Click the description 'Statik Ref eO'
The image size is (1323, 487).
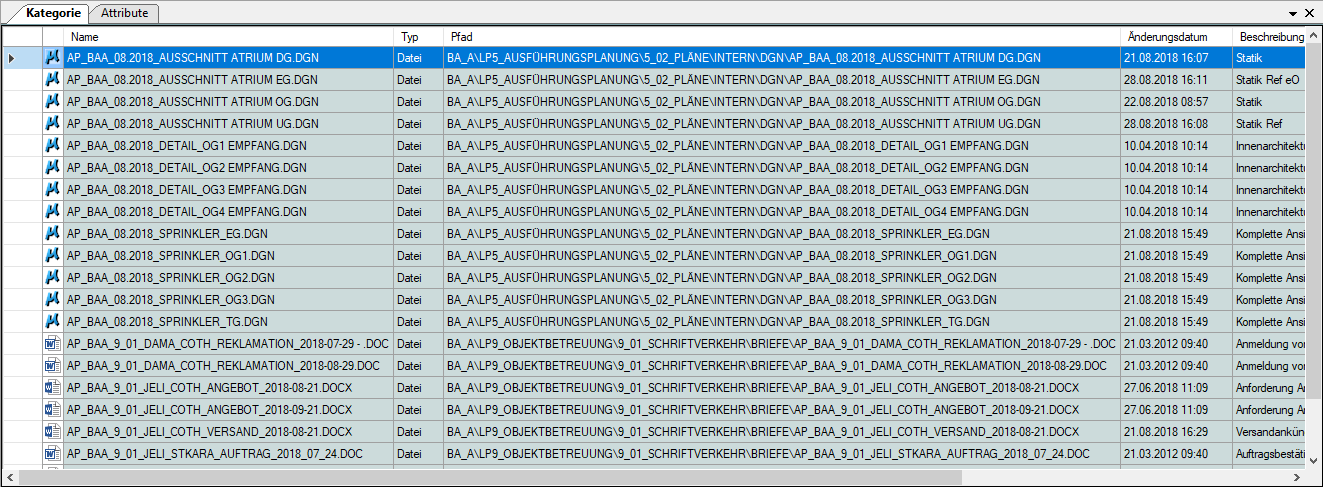pos(1267,80)
